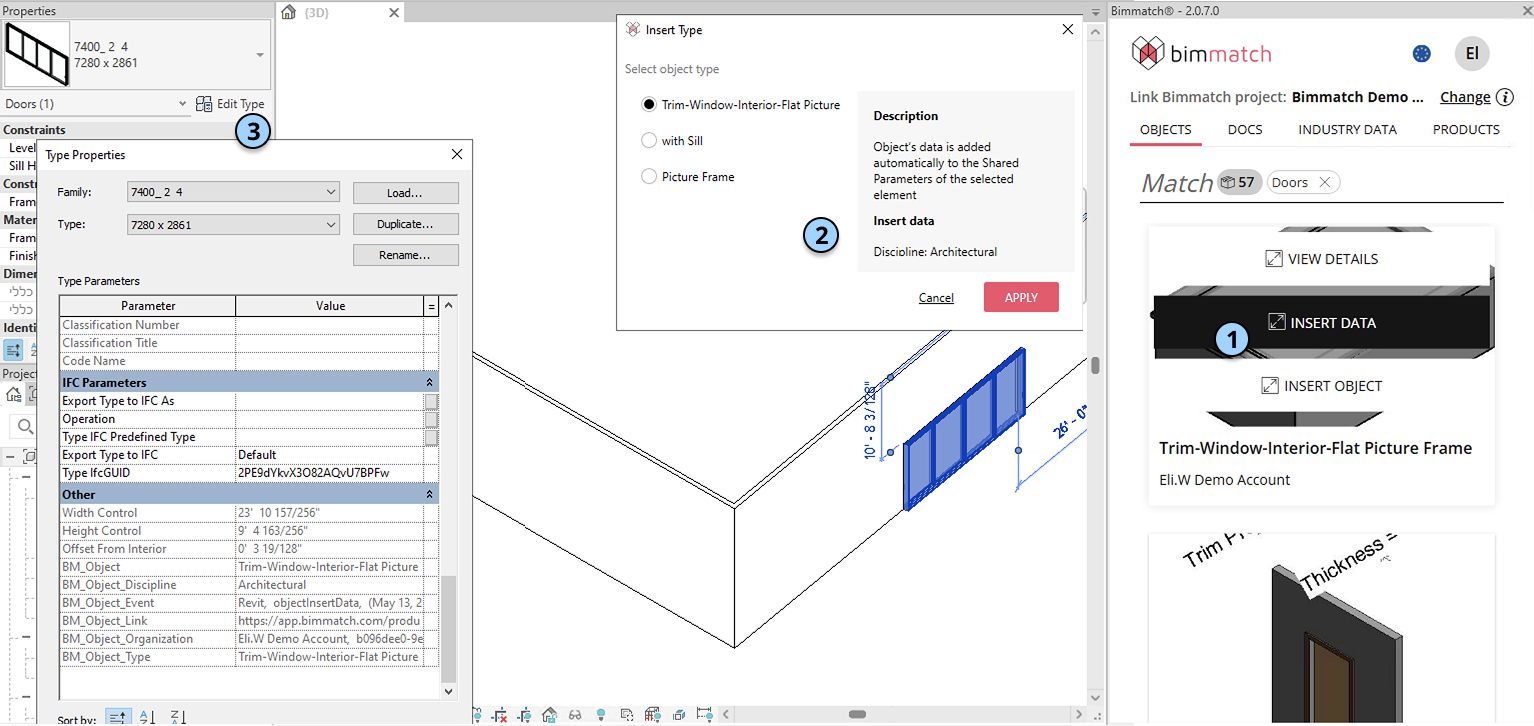Sort type parameters descending Z to A
This screenshot has width=1534, height=726.
click(x=178, y=717)
